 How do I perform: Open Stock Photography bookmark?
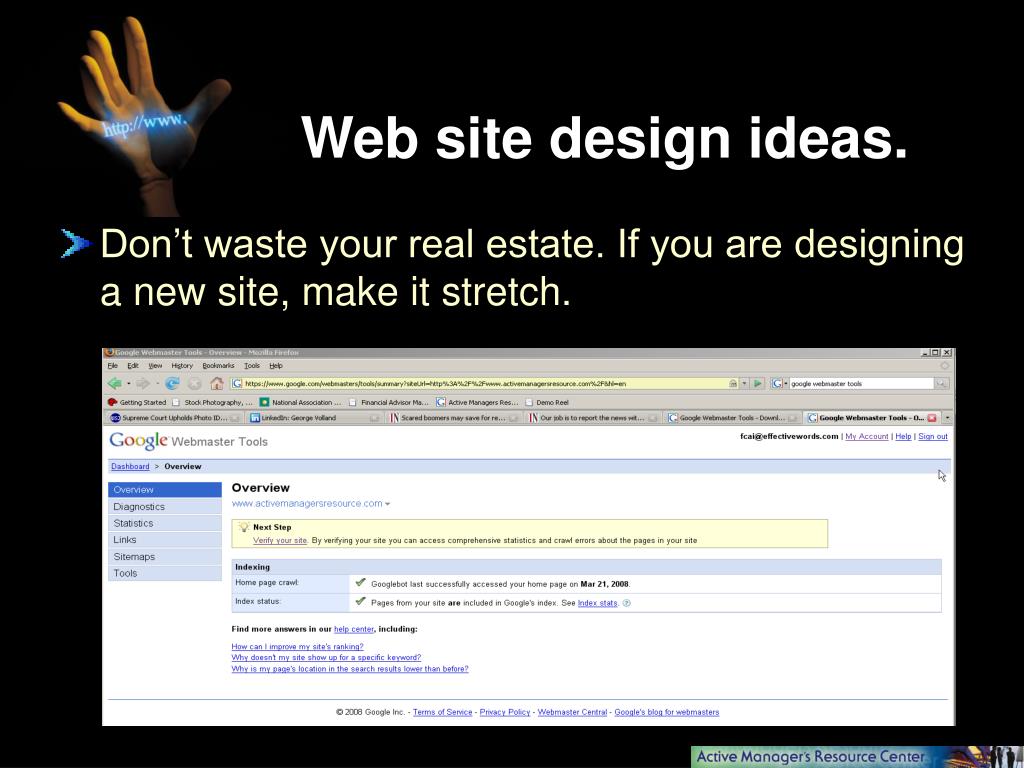pos(212,402)
